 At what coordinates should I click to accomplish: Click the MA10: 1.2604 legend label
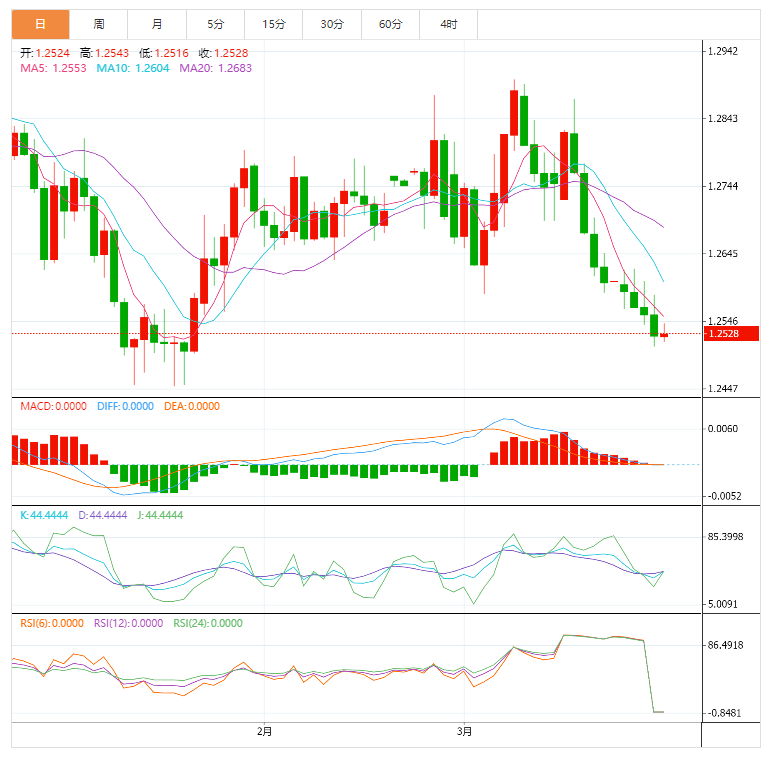[133, 68]
